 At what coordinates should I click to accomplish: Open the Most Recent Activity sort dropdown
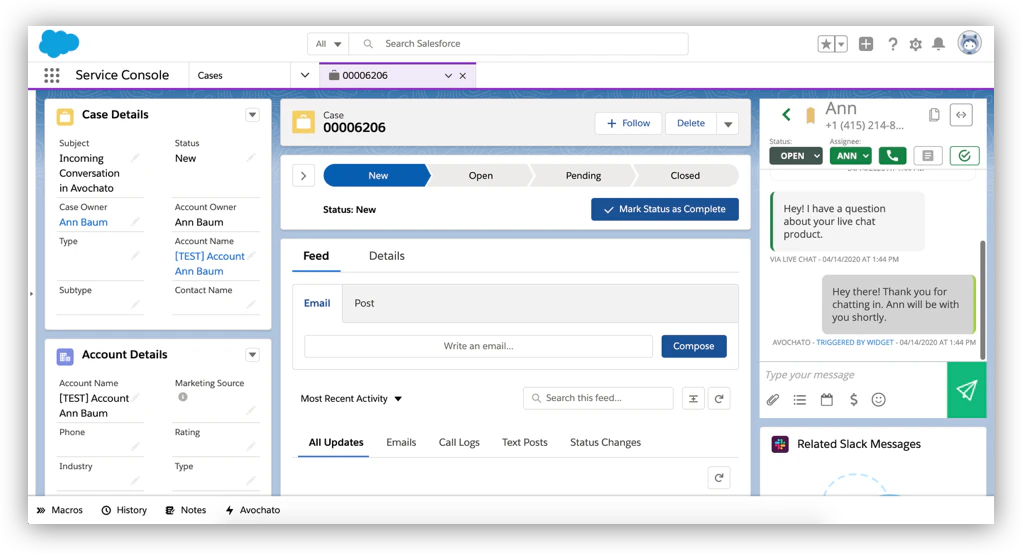click(351, 398)
